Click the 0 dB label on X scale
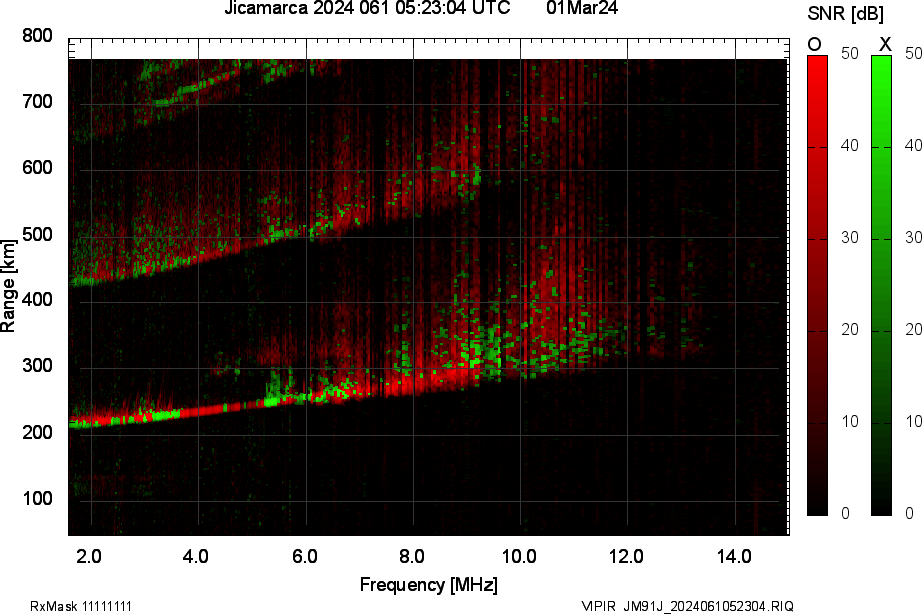922x614 pixels. (910, 513)
